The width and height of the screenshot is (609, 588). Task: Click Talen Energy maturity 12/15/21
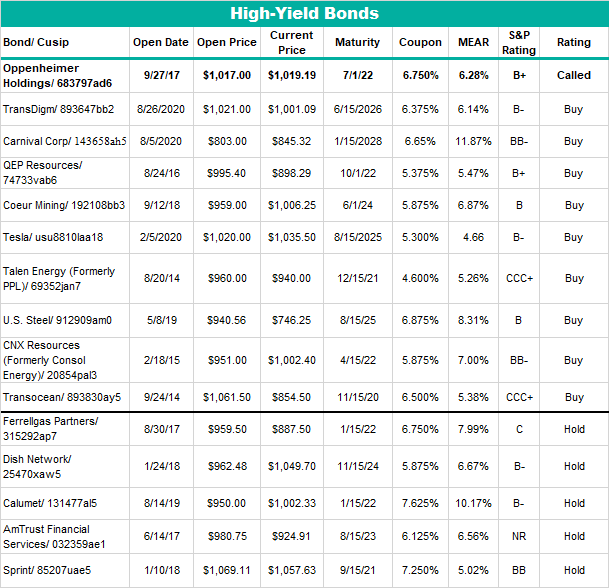pyautogui.click(x=358, y=278)
